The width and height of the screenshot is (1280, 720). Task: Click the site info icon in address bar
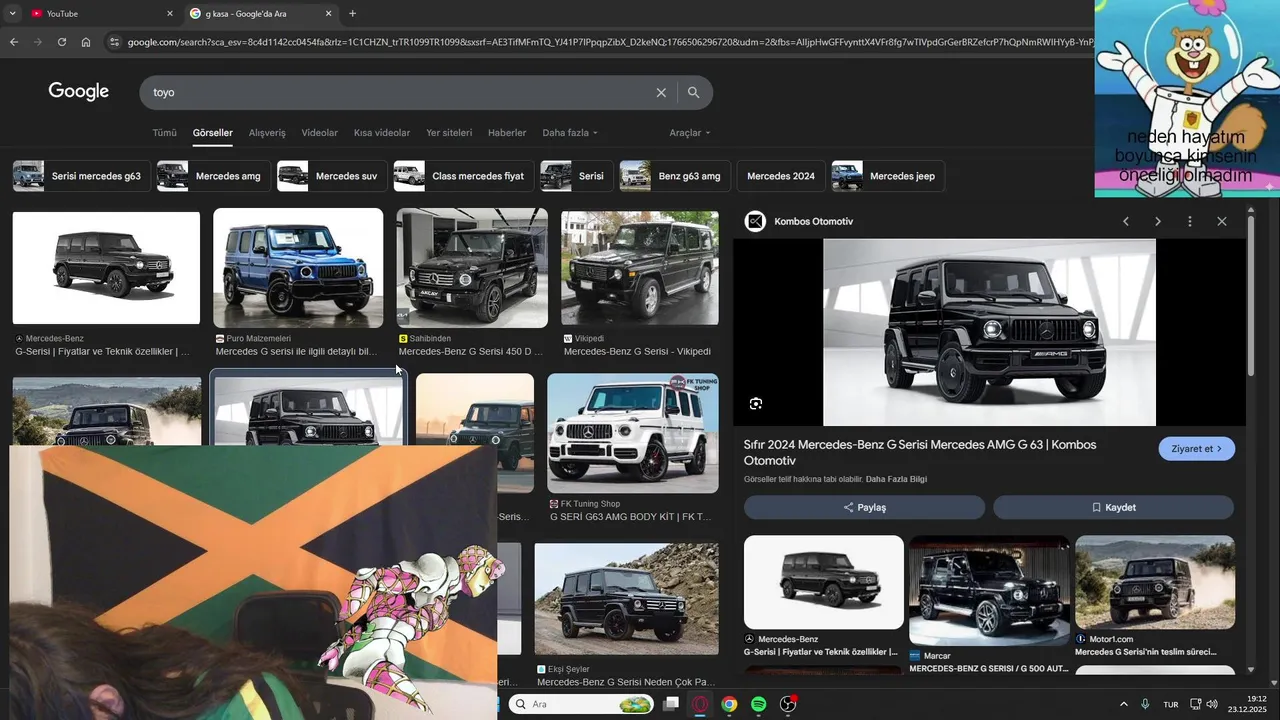[114, 42]
